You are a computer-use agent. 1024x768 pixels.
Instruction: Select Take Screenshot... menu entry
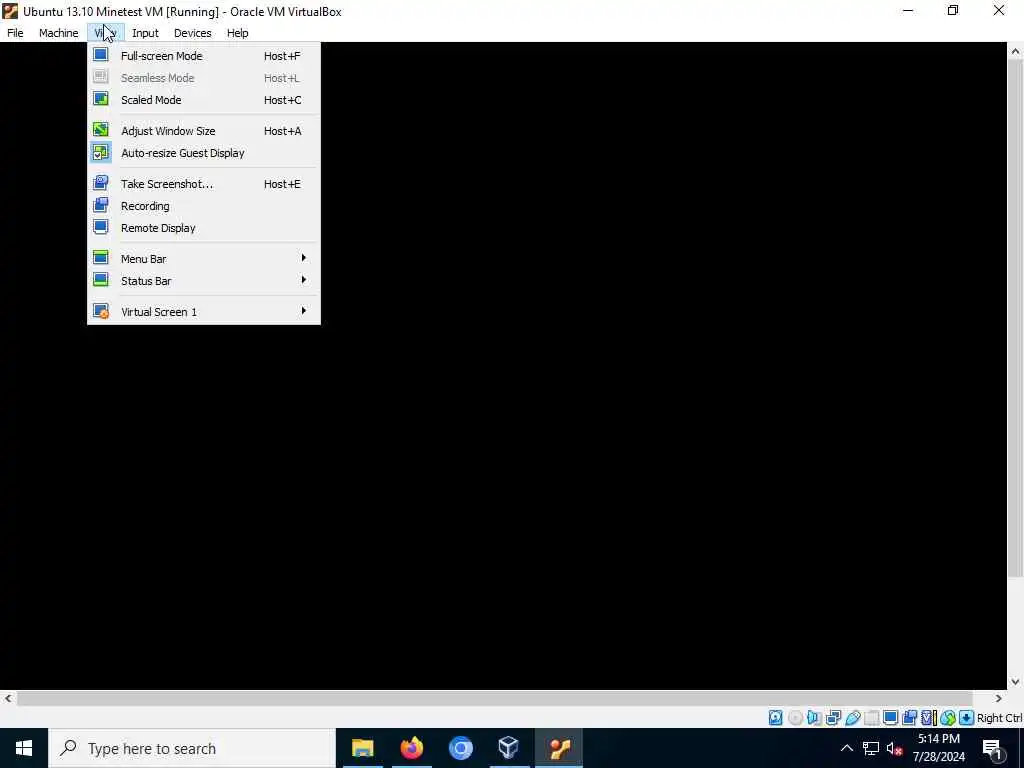tap(204, 184)
